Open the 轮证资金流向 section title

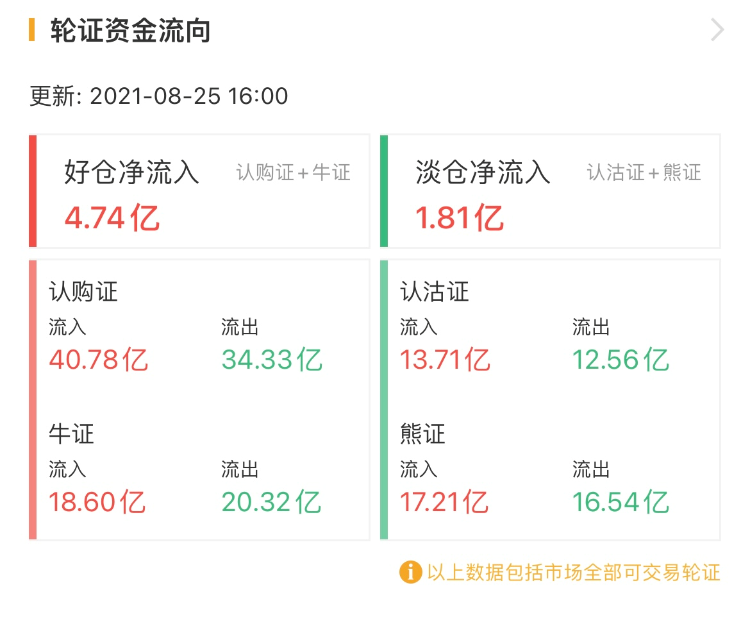pyautogui.click(x=130, y=30)
